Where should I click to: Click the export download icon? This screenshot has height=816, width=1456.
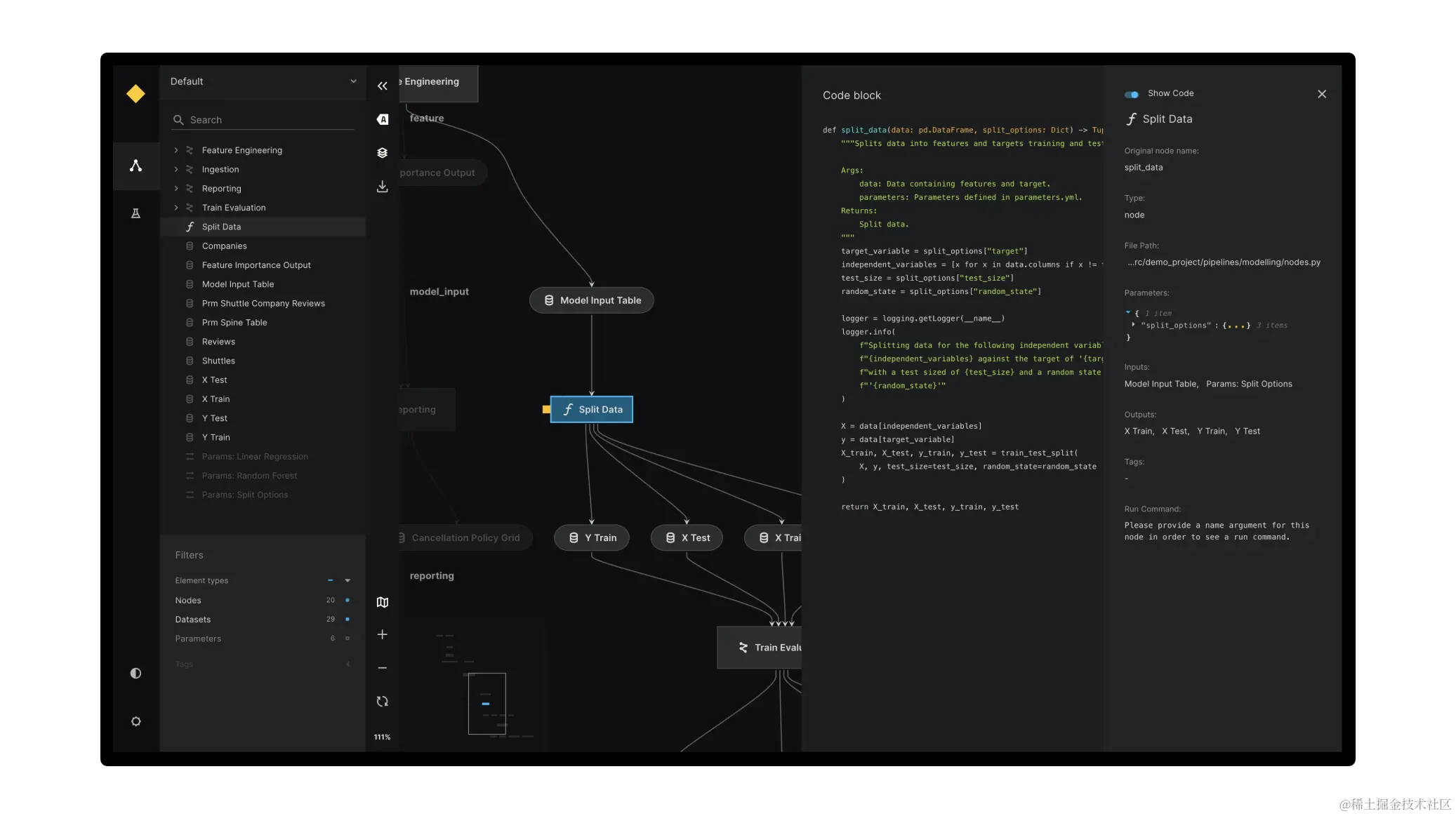coord(382,187)
